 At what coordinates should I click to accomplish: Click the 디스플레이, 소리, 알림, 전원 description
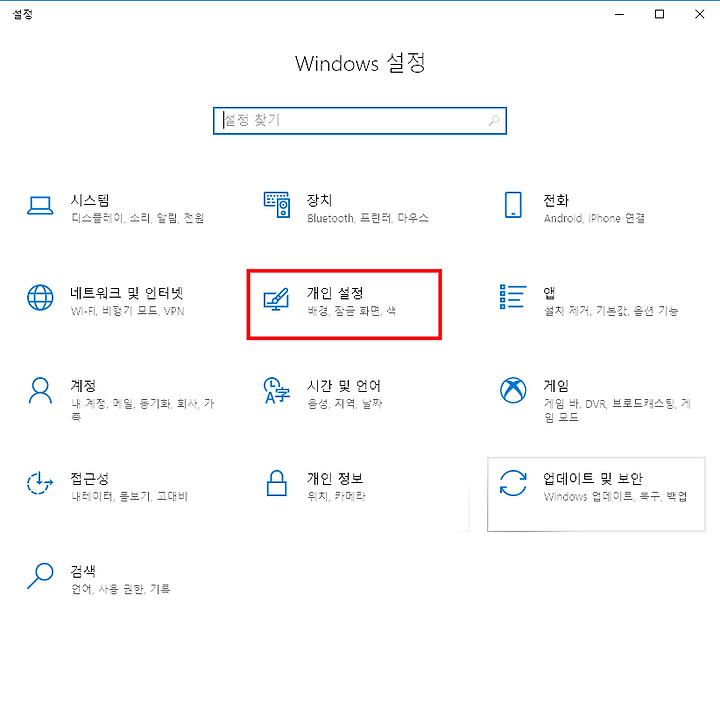pyautogui.click(x=137, y=218)
